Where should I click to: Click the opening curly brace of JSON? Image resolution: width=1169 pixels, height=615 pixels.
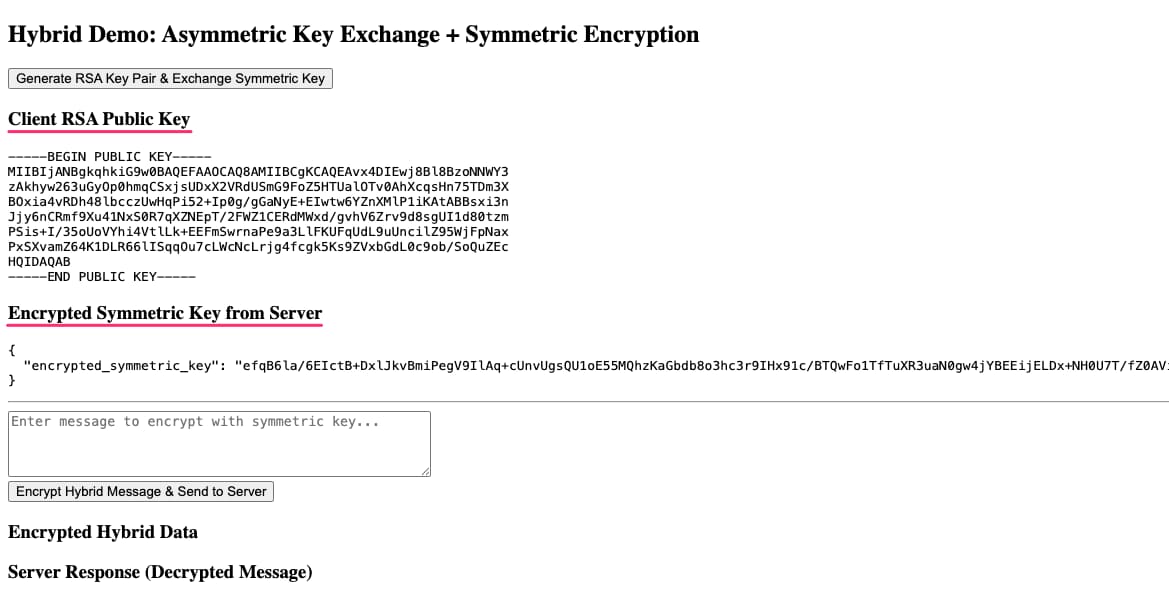12,351
